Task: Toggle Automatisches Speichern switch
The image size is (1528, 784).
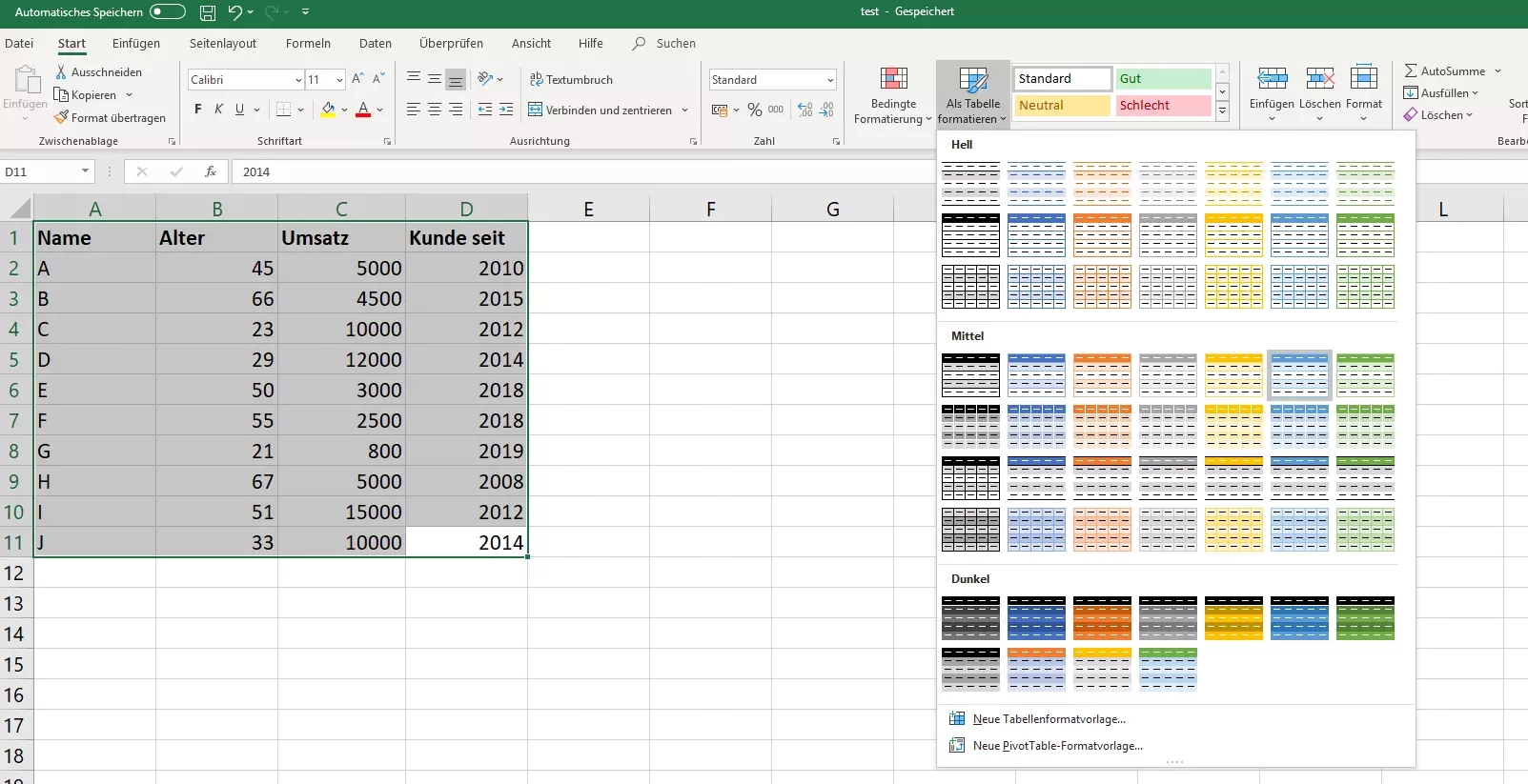Action: pos(168,12)
